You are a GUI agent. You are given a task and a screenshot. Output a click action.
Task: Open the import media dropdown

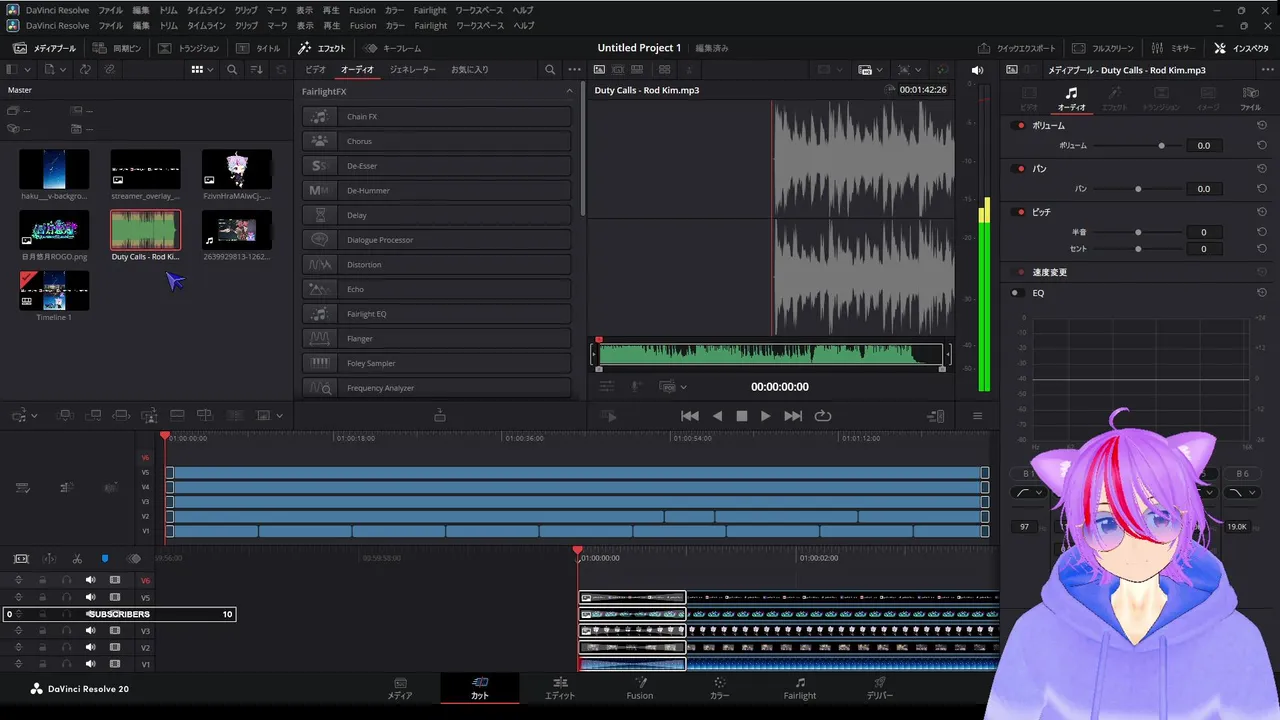[x=54, y=70]
